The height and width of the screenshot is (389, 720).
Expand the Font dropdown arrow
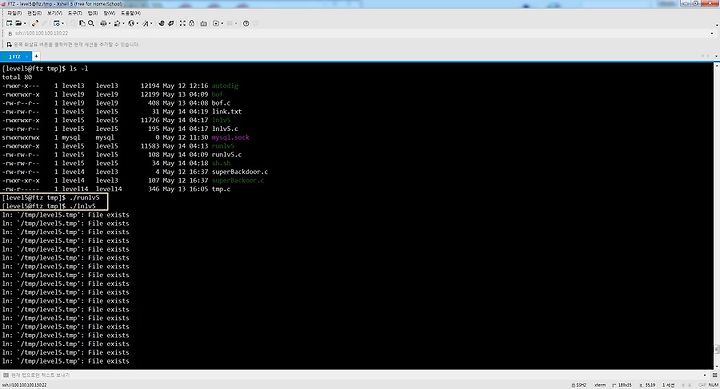152,23
